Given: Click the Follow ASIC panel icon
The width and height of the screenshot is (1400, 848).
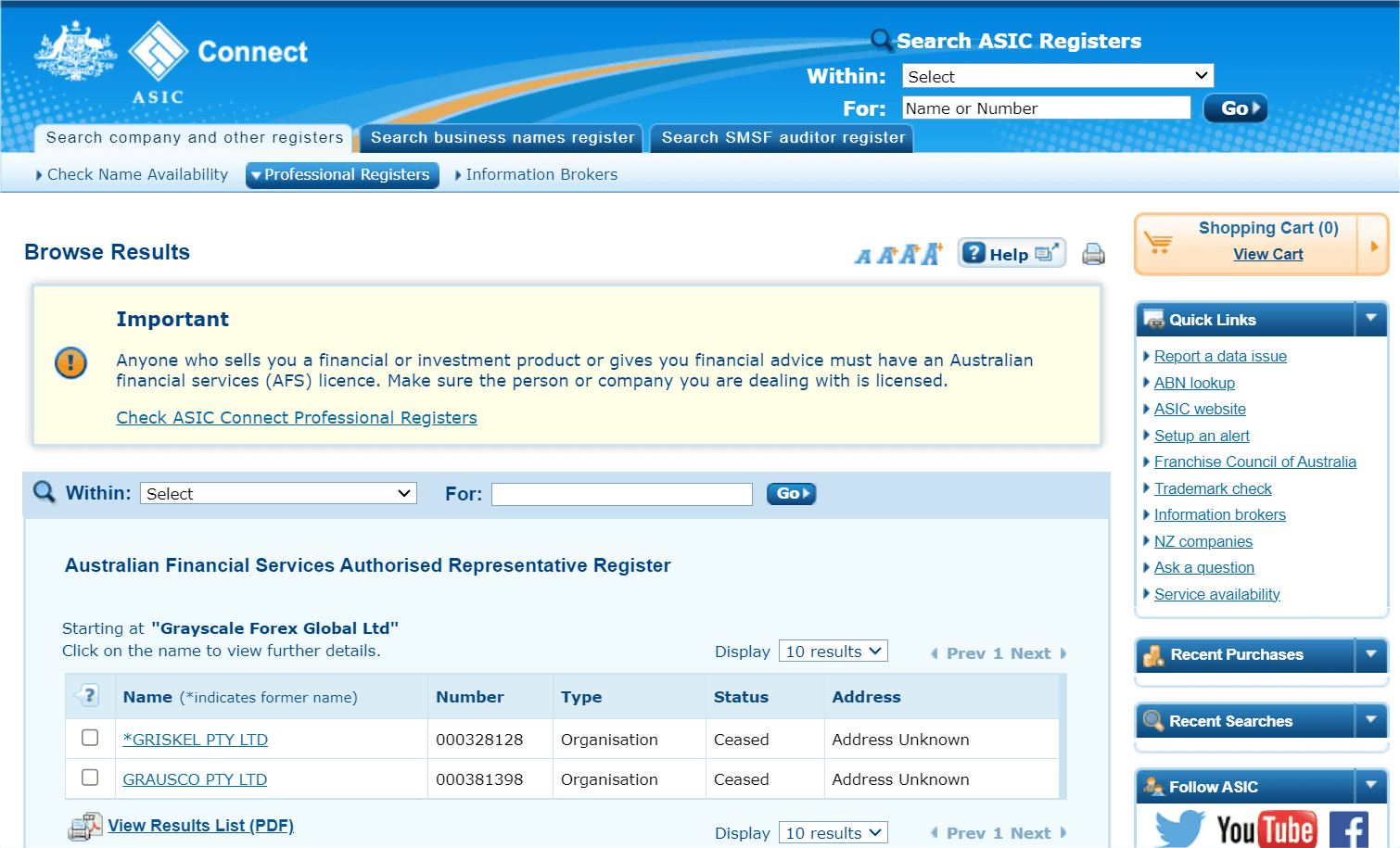Looking at the screenshot, I should click(x=1154, y=786).
